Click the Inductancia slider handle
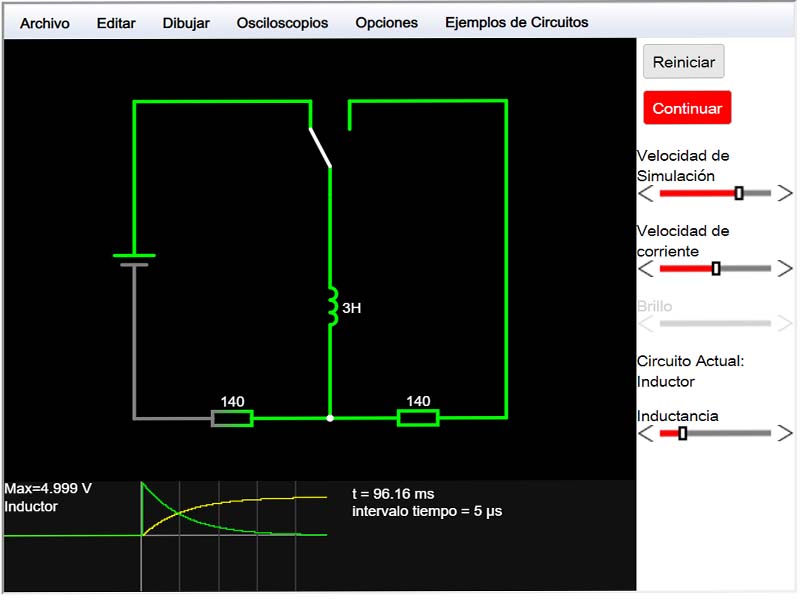 click(x=683, y=434)
